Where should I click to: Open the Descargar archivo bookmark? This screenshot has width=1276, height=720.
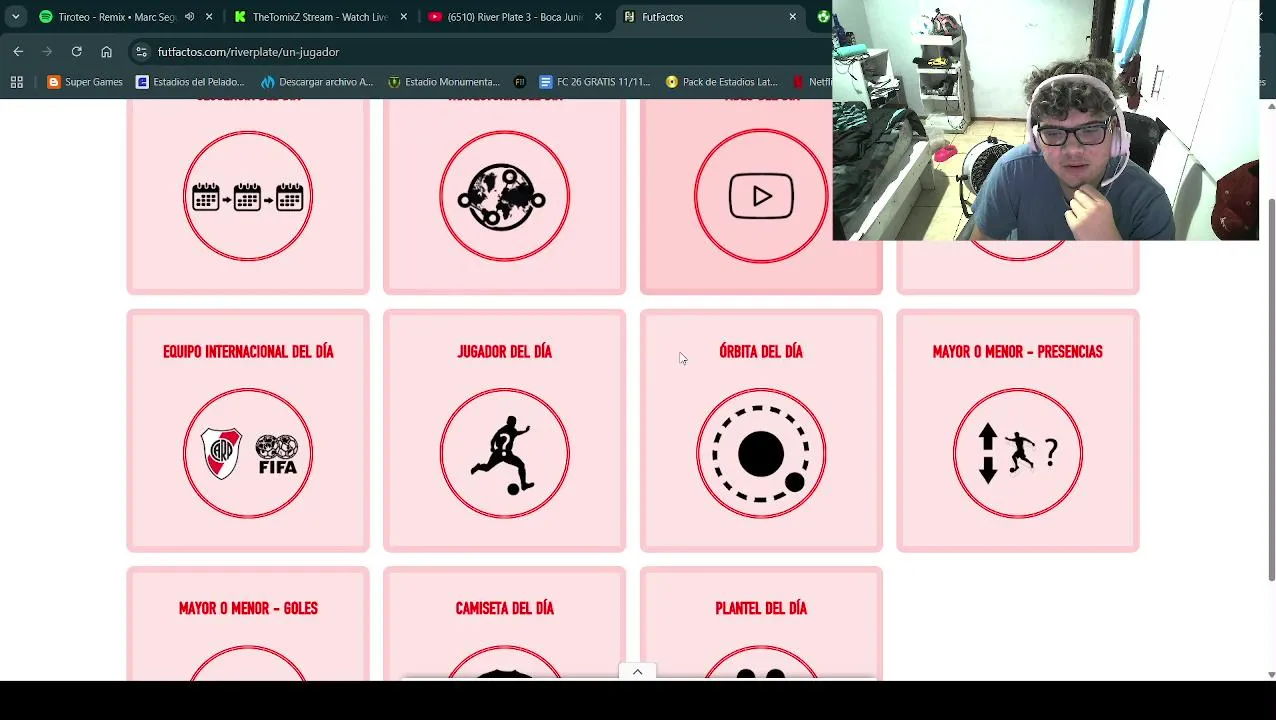pos(316,82)
